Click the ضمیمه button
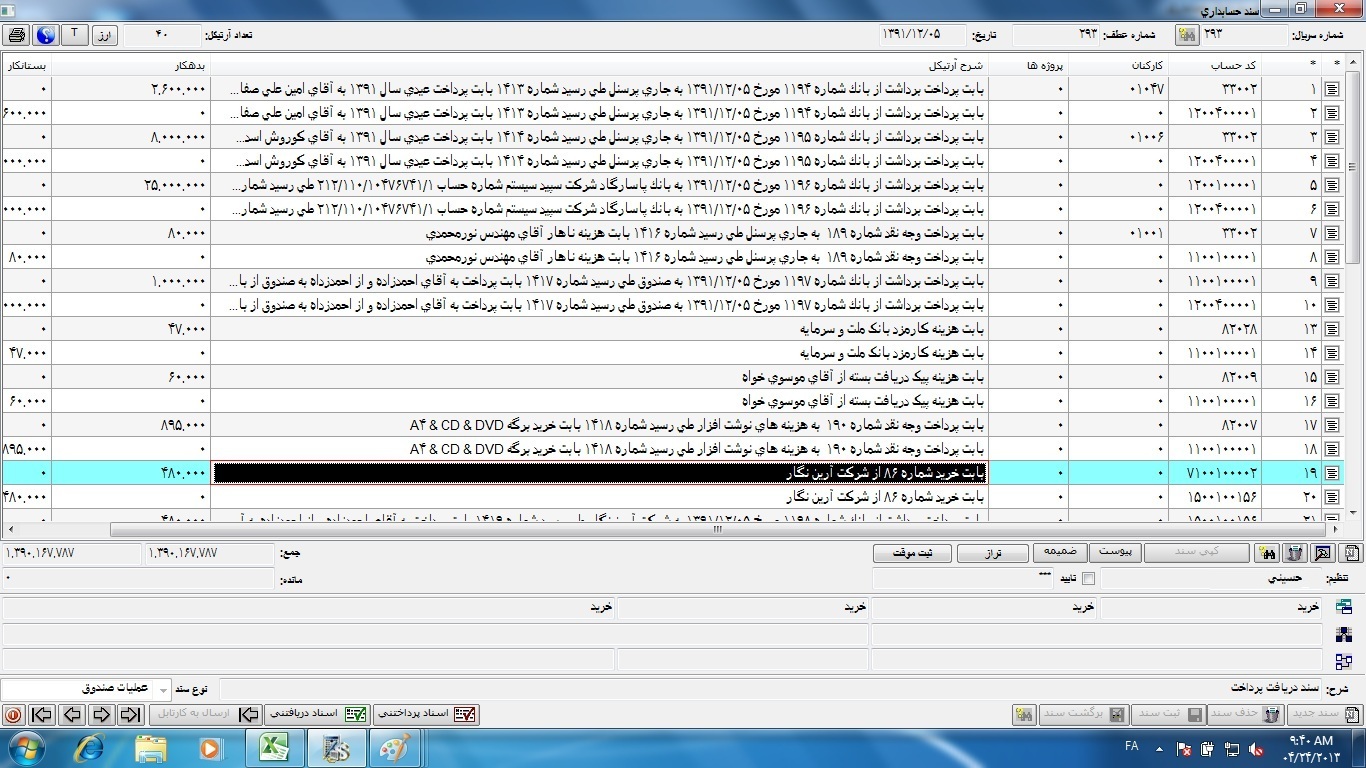The width and height of the screenshot is (1366, 768). point(1060,552)
